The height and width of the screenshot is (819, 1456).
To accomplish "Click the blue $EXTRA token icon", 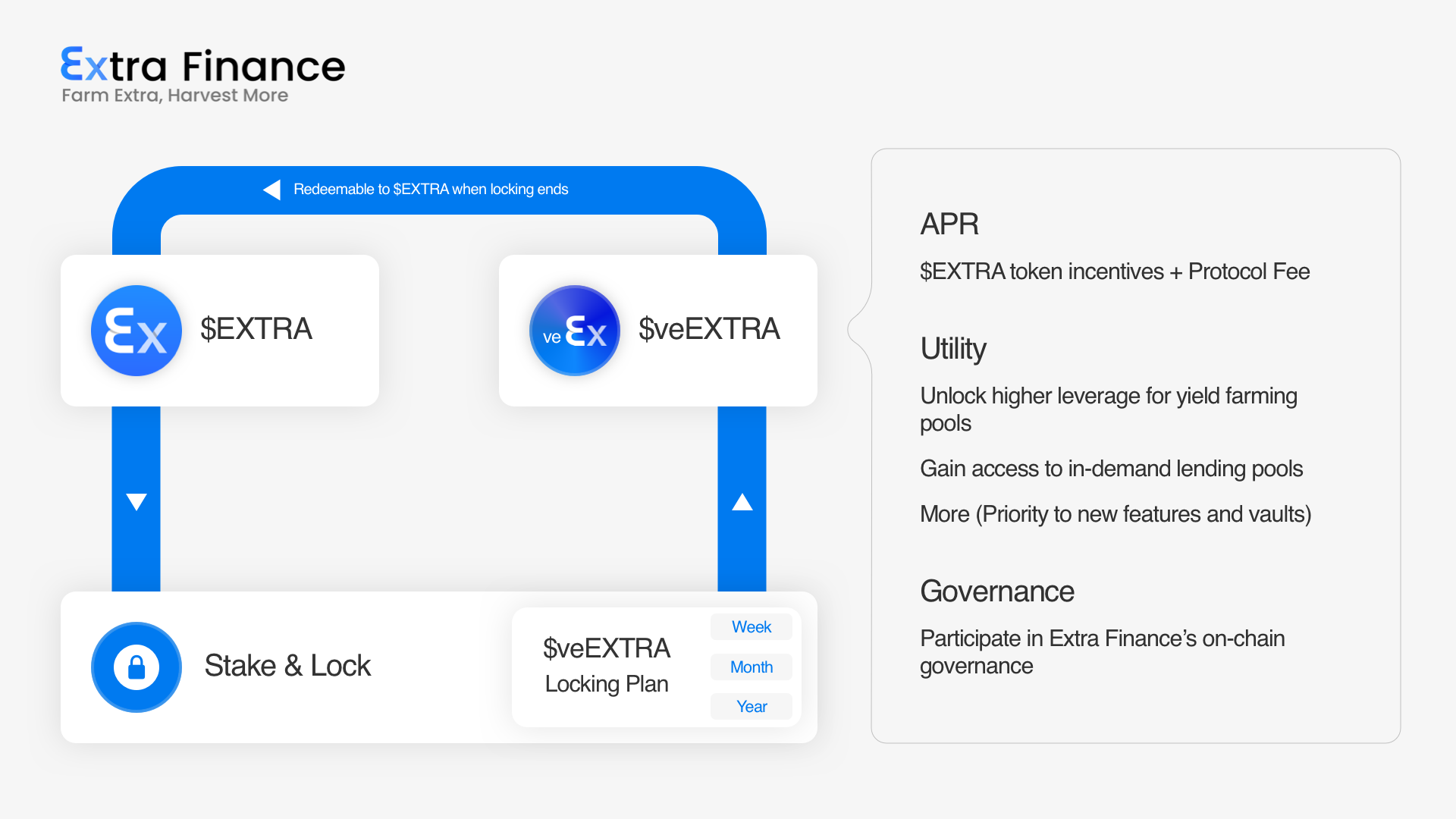I will coord(136,331).
